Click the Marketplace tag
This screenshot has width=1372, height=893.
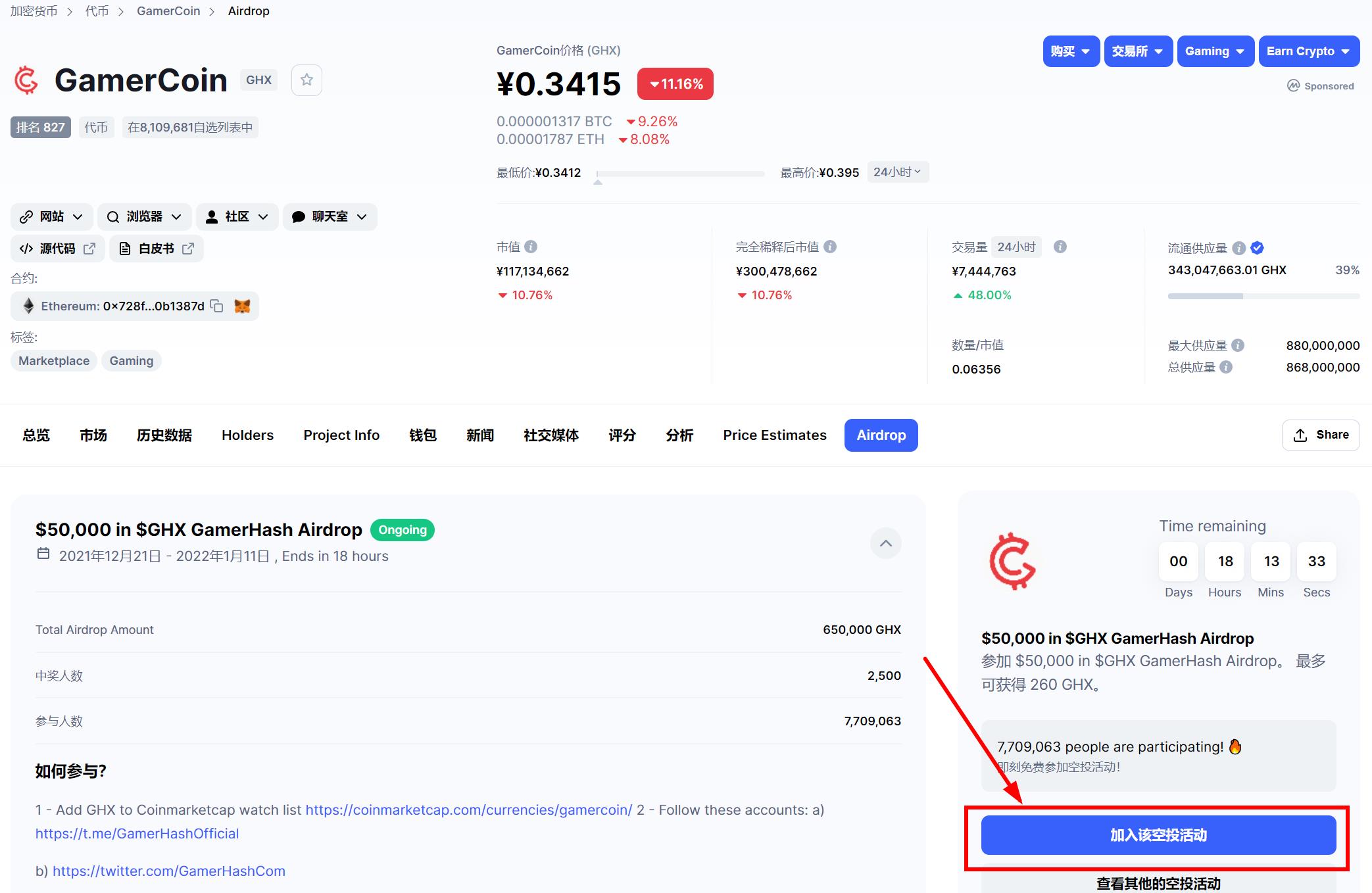tap(54, 360)
